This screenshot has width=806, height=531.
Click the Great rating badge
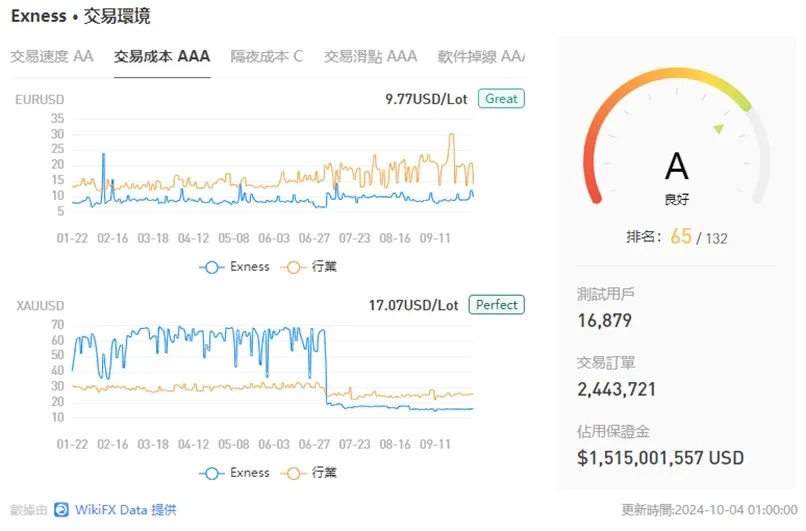(x=501, y=99)
